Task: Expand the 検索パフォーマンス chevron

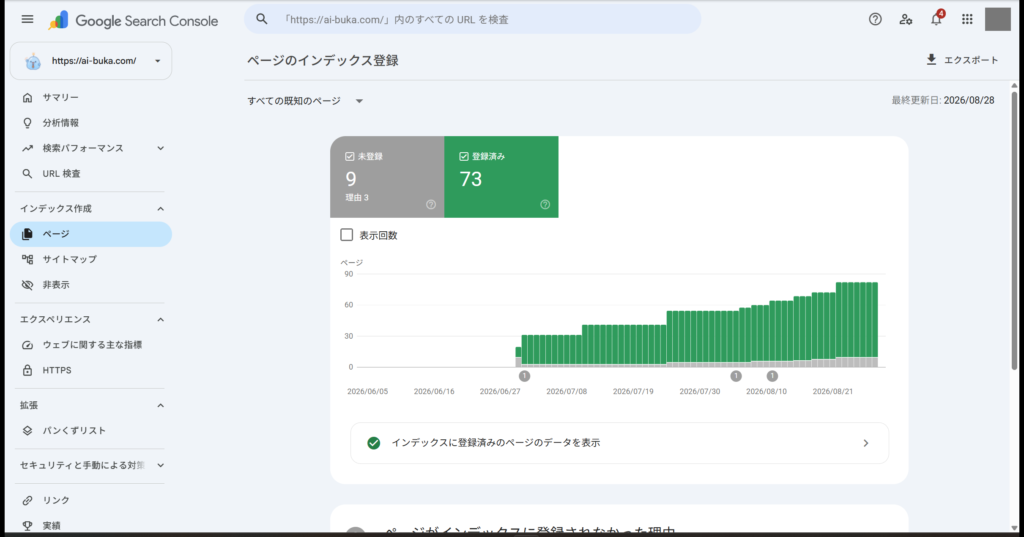Action: (x=161, y=148)
